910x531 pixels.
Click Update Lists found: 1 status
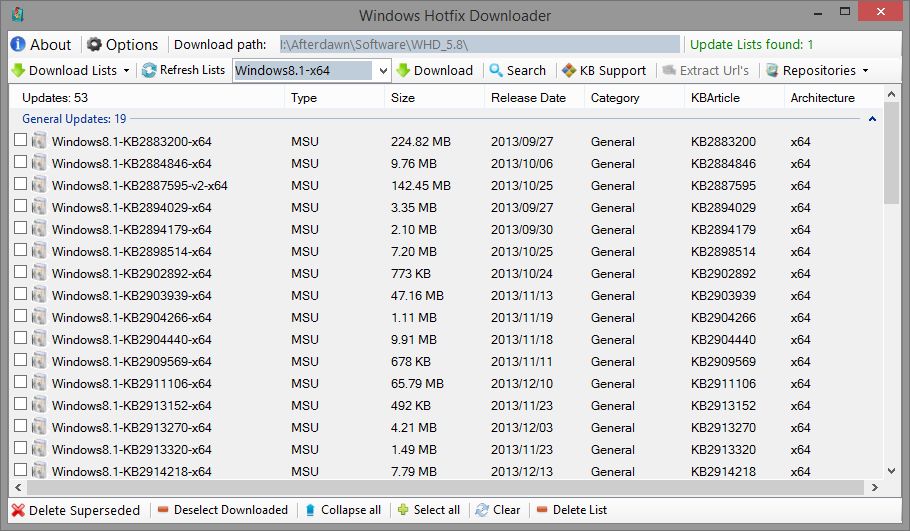pyautogui.click(x=751, y=45)
